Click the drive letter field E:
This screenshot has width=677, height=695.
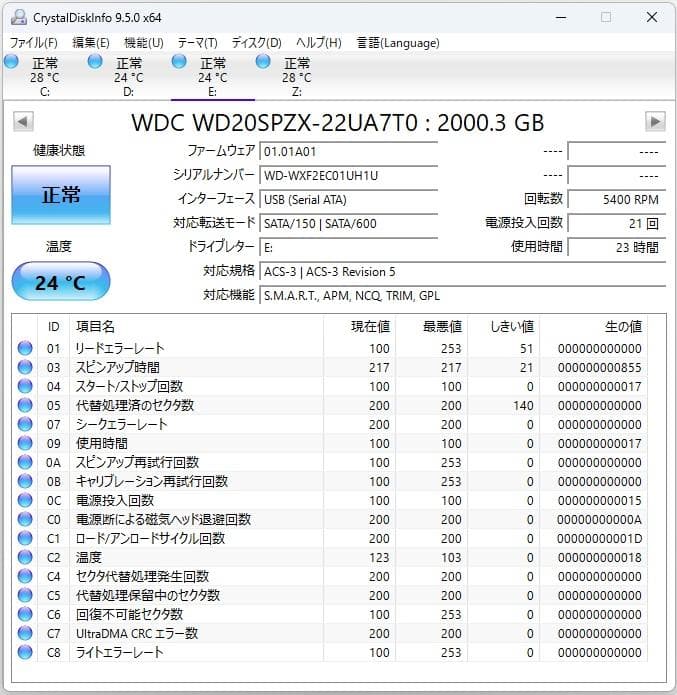click(348, 247)
